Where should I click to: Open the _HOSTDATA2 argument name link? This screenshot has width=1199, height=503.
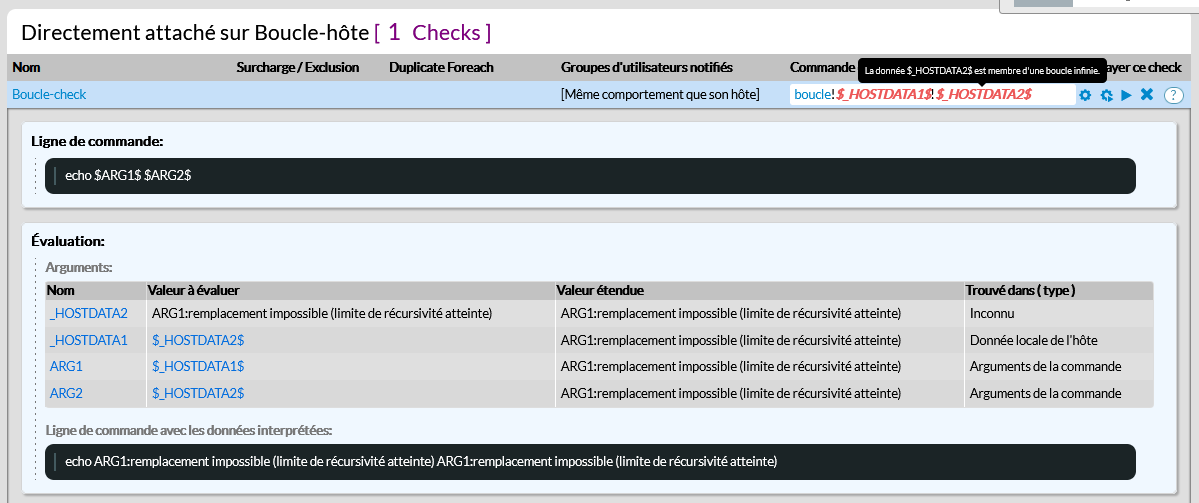tap(89, 313)
